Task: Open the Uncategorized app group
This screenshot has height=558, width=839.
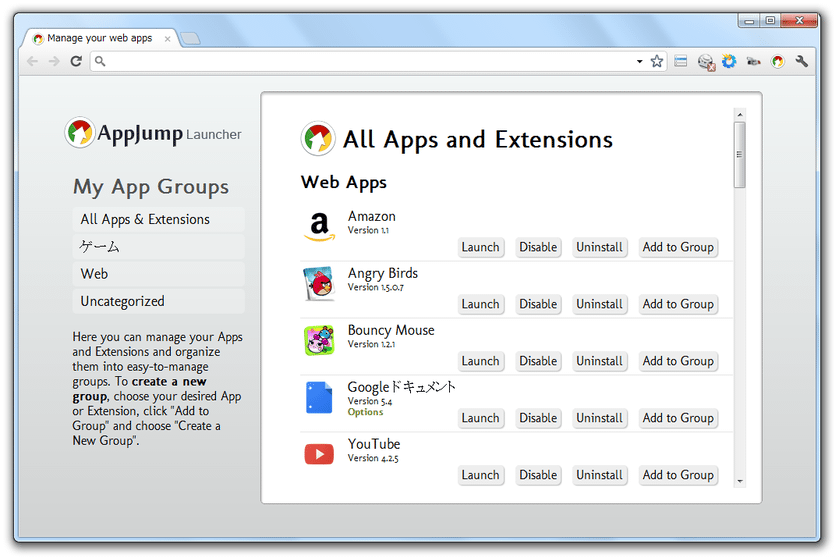Action: pyautogui.click(x=158, y=301)
